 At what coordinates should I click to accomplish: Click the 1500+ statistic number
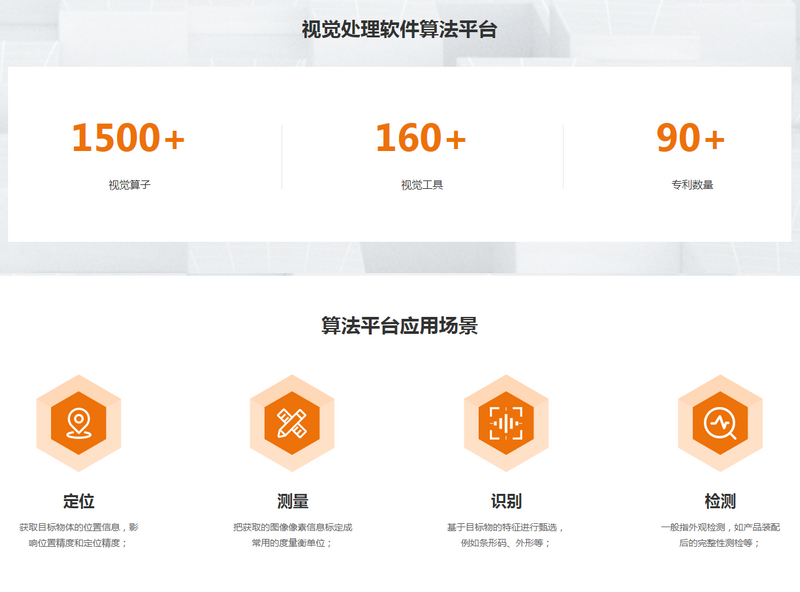(128, 138)
